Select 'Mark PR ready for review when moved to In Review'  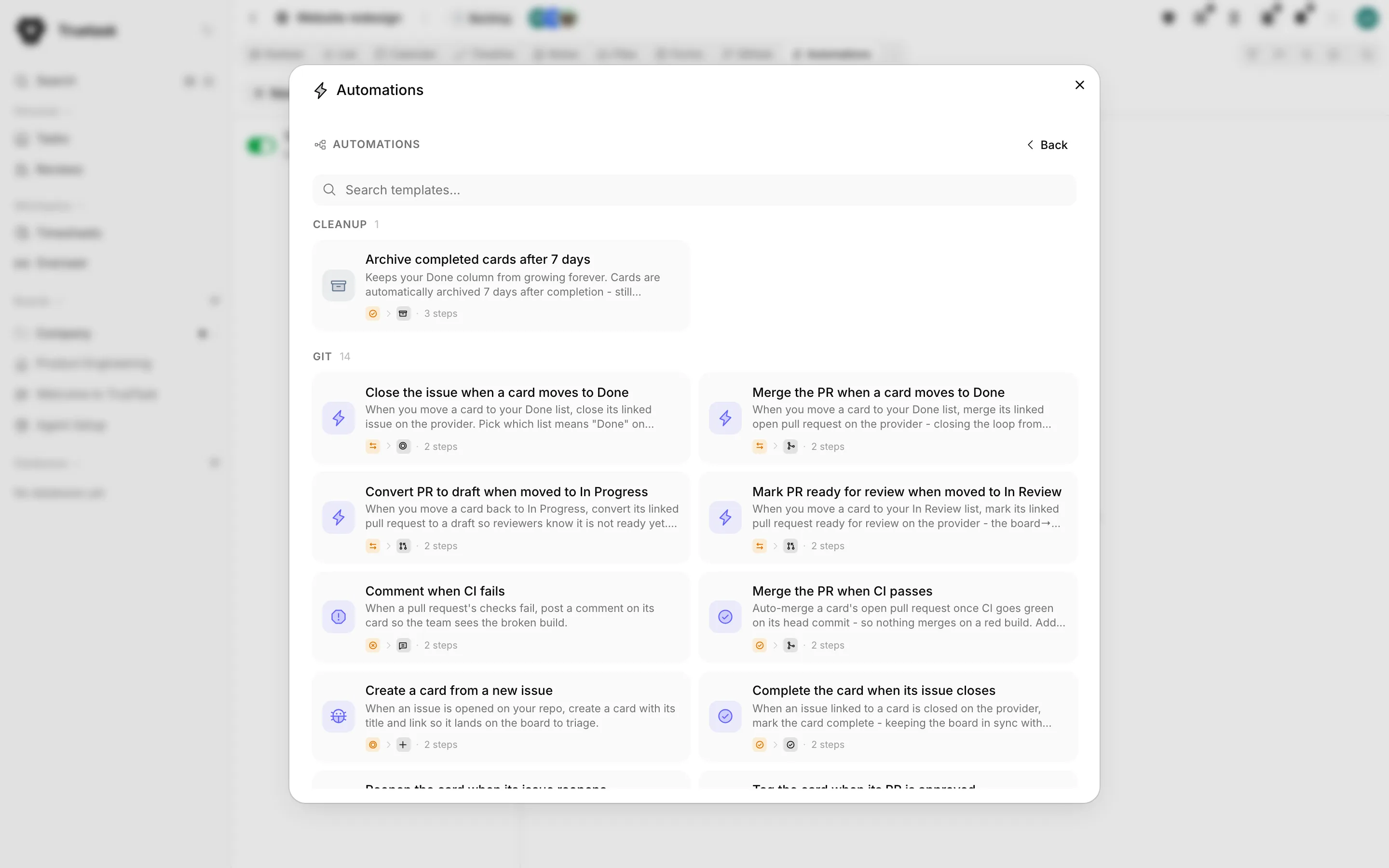pyautogui.click(x=888, y=517)
